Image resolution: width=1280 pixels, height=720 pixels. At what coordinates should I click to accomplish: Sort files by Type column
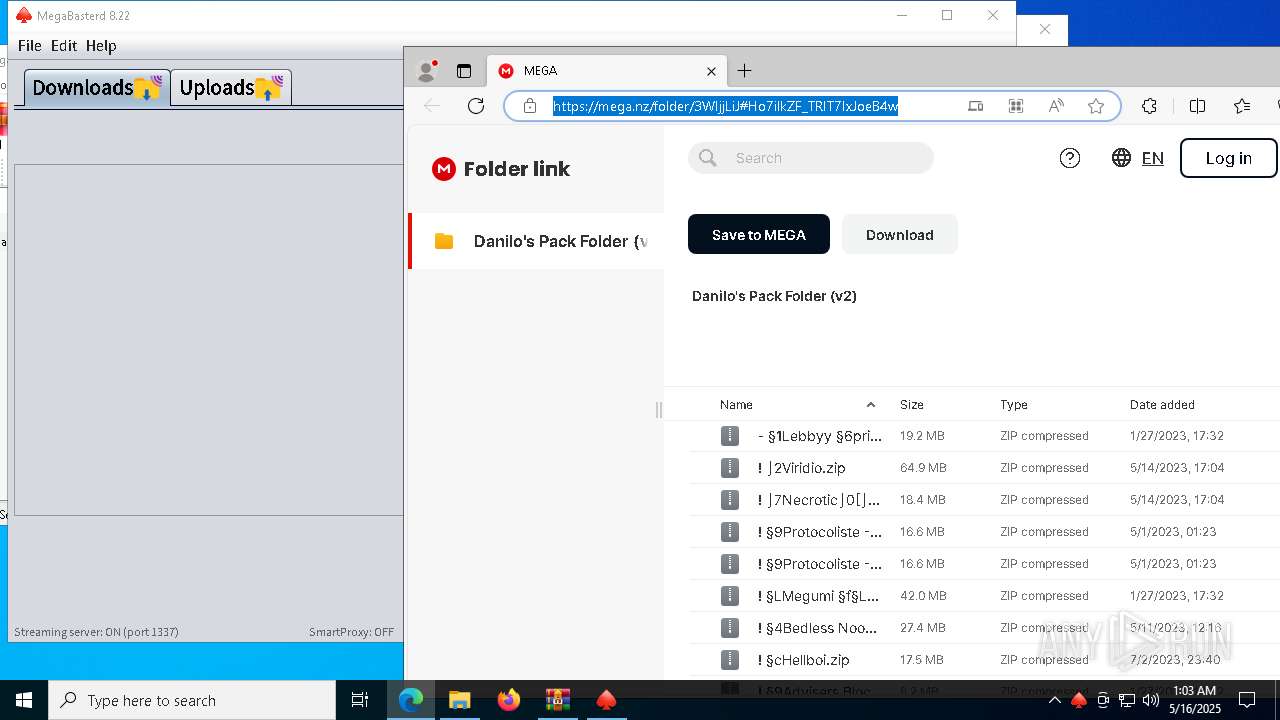tap(1014, 404)
